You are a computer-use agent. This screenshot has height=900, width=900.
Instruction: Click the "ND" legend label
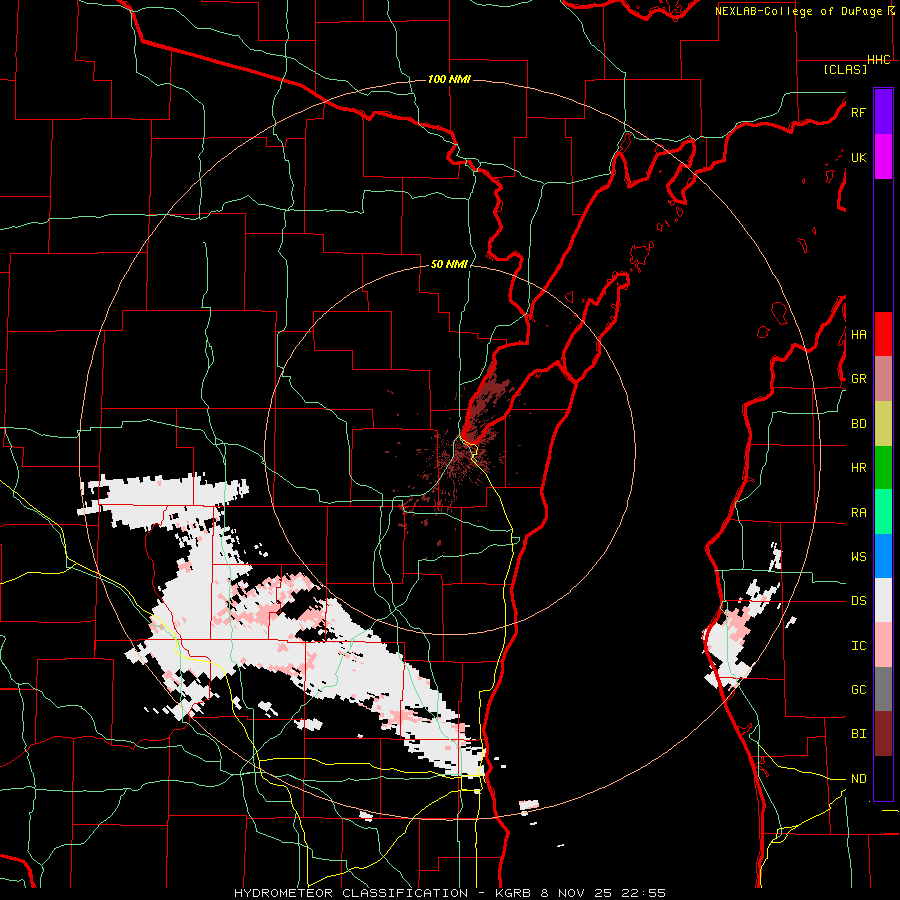tap(858, 779)
